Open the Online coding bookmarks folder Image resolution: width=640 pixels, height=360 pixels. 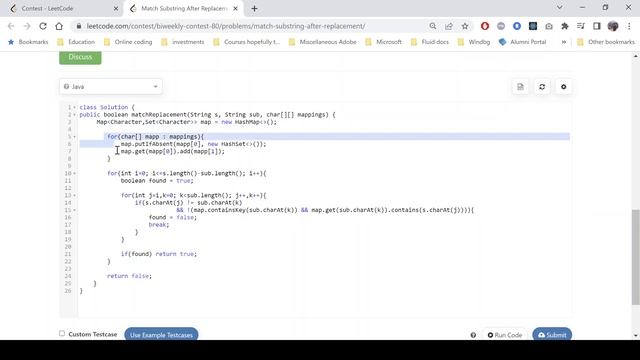[x=128, y=42]
